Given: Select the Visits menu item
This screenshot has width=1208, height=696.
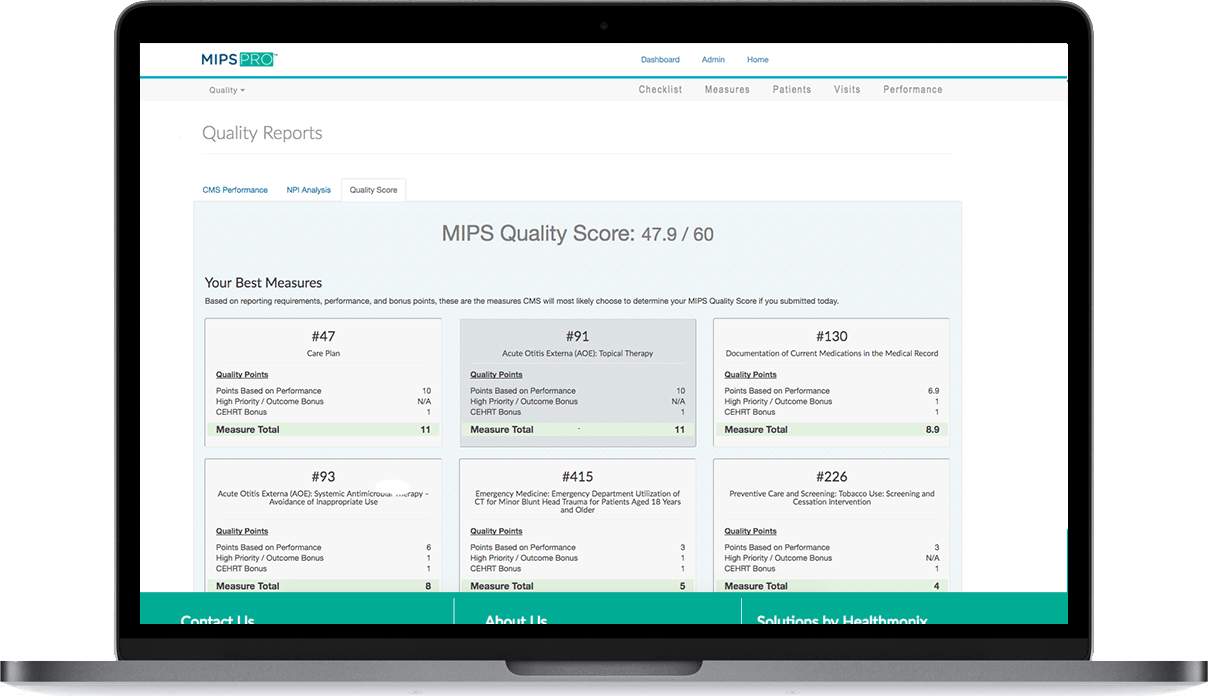Looking at the screenshot, I should pyautogui.click(x=847, y=90).
